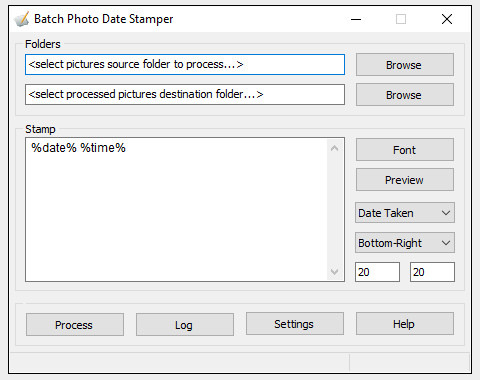Open the Help button

[405, 324]
